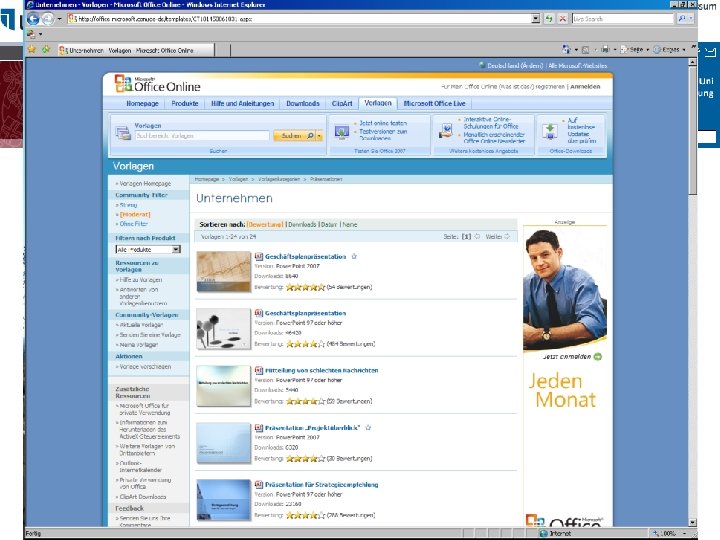
Task: Click the Homepage breadcrumb link
Action: tap(207, 179)
